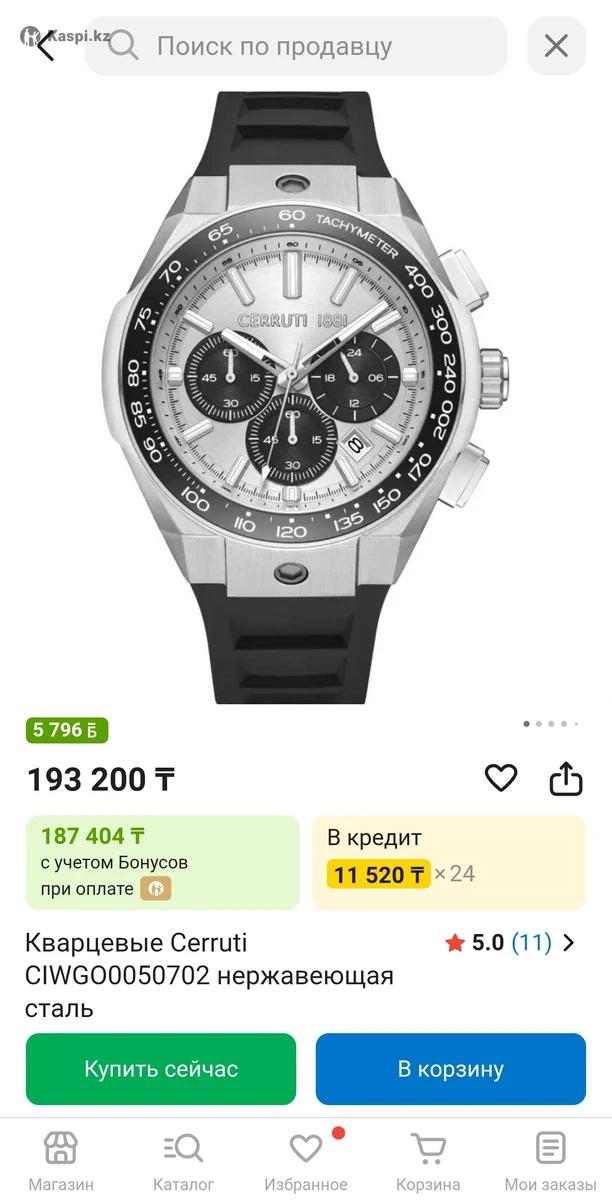
Task: Tap the search magnifier icon
Action: [124, 45]
